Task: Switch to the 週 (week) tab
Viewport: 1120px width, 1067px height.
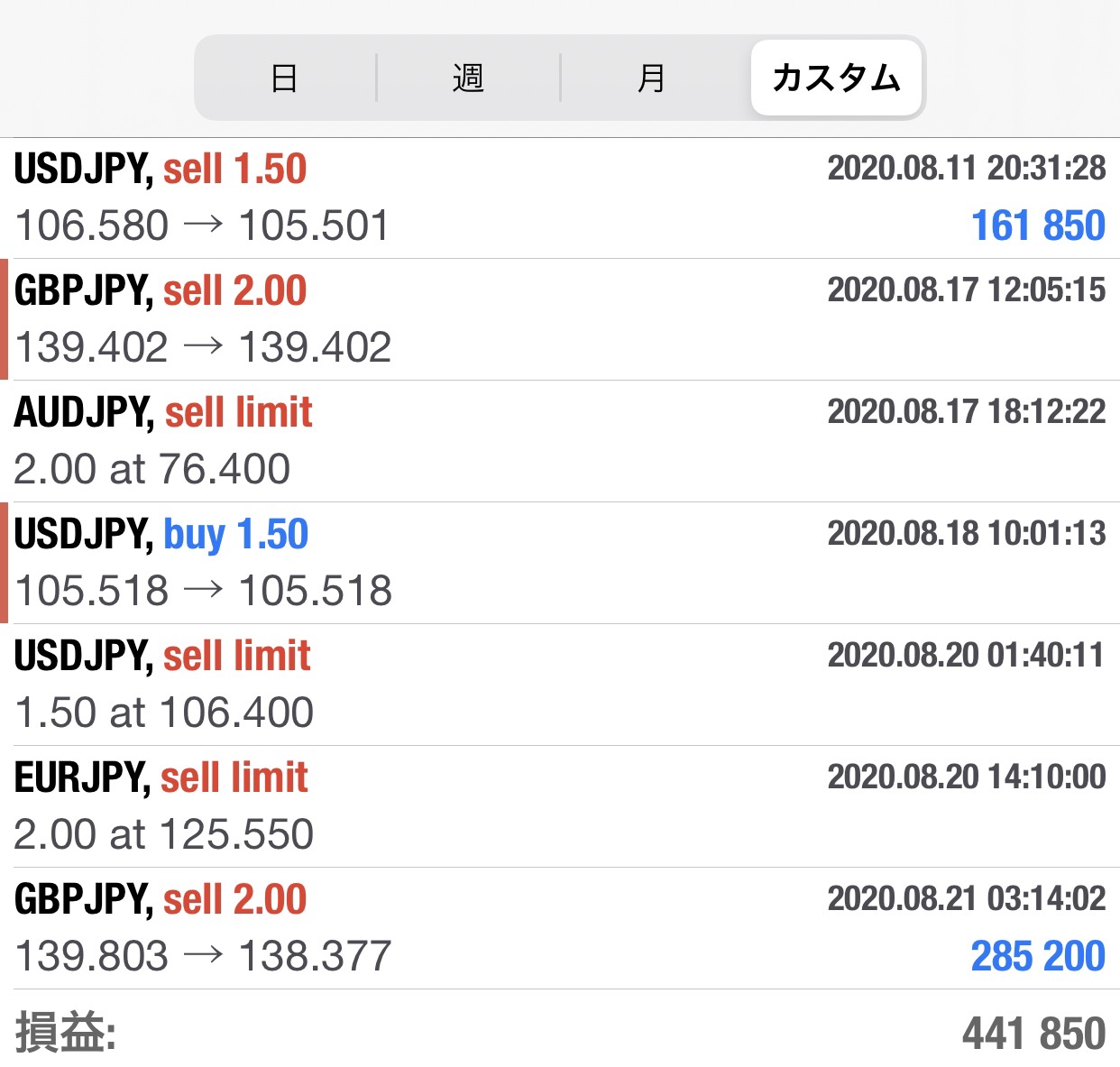Action: pos(468,78)
